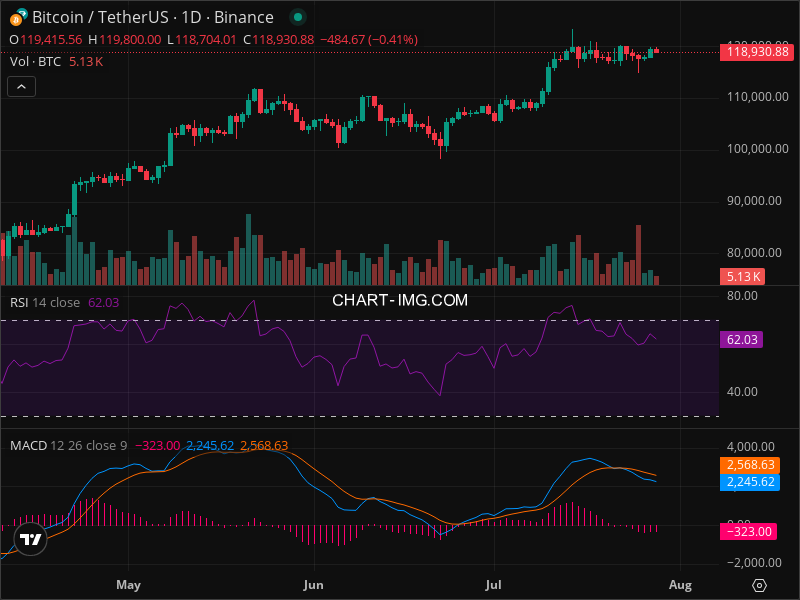Click the pink −323.00 histogram value tag

click(x=748, y=532)
